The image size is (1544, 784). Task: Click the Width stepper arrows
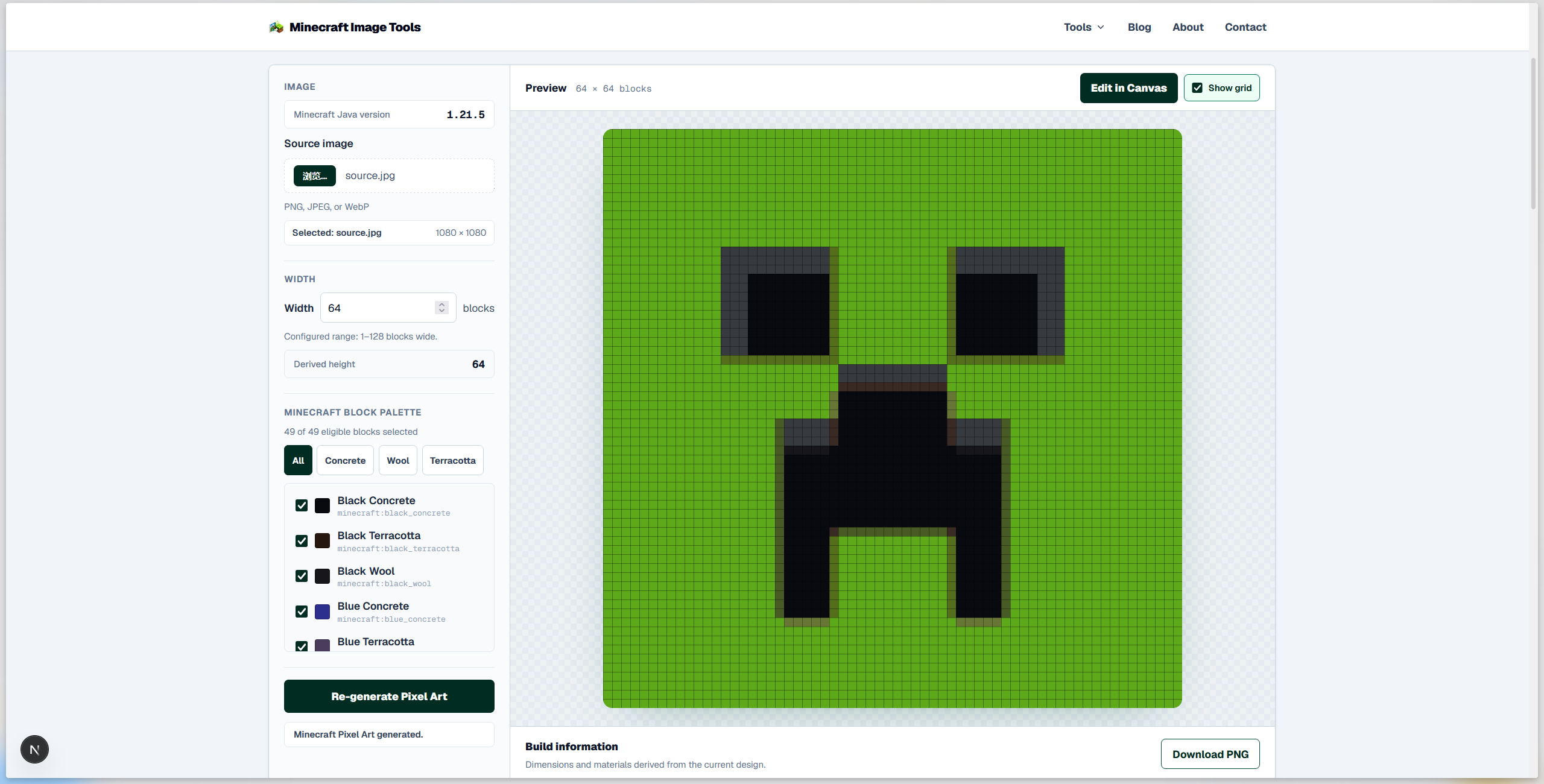pyautogui.click(x=441, y=308)
